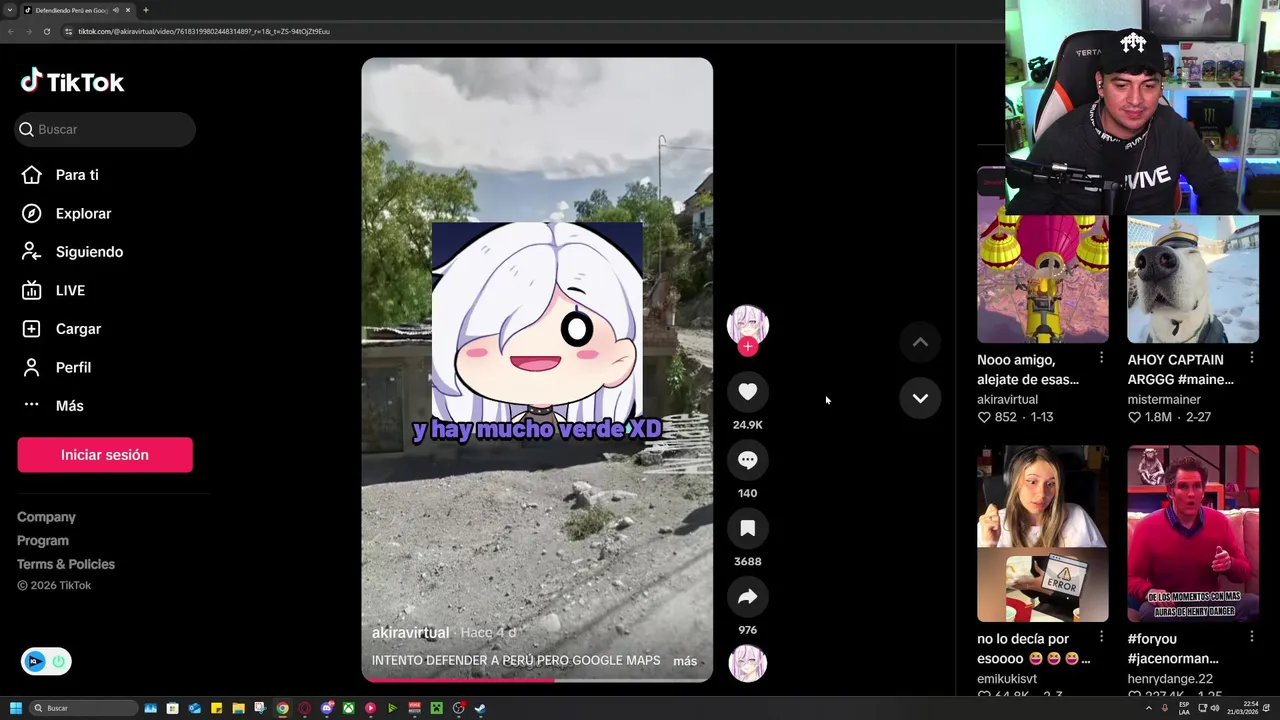Open the akiravirtual username on the video
1280x720 pixels.
click(x=410, y=633)
